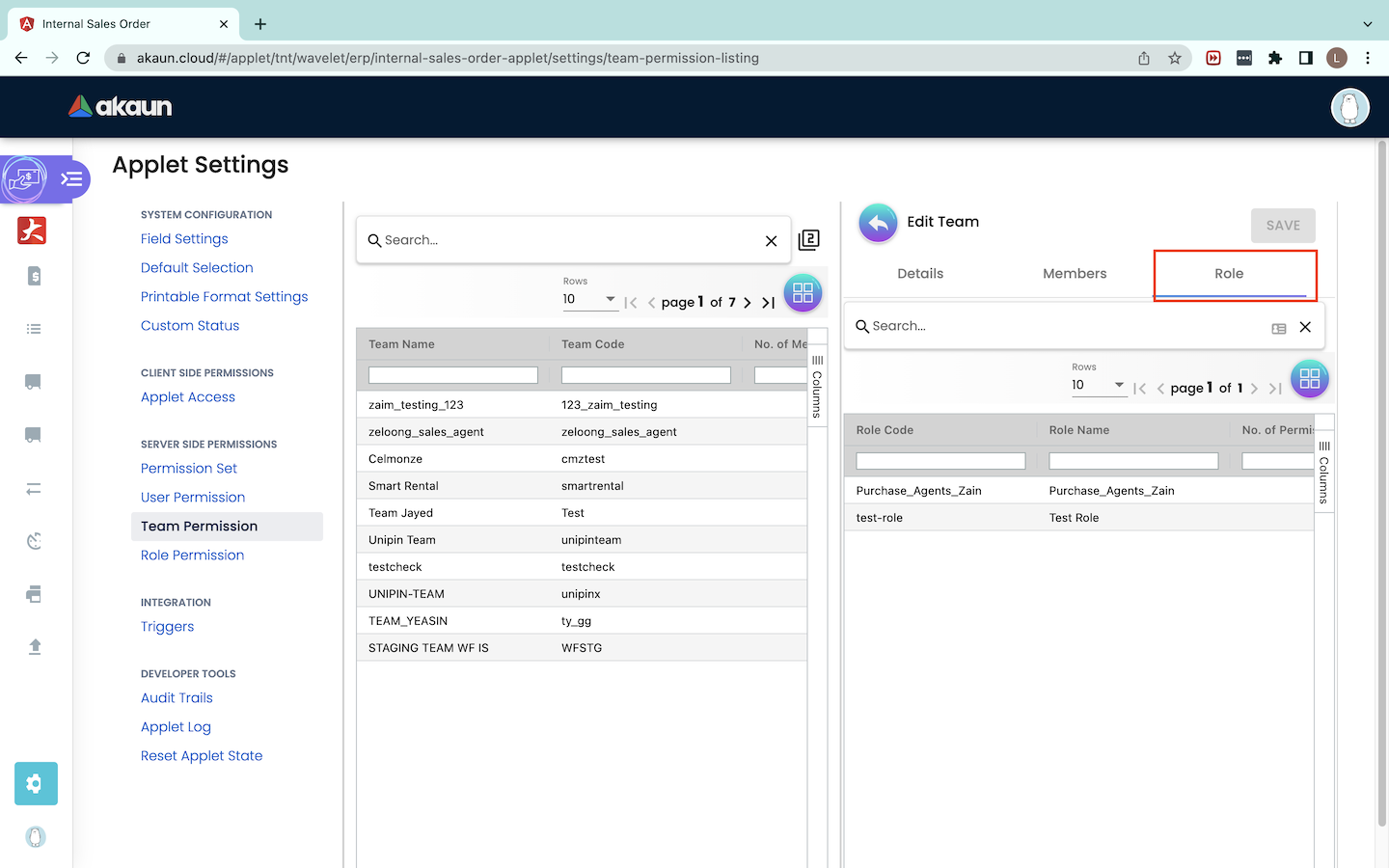The height and width of the screenshot is (868, 1389).
Task: Open the penguin profile avatar in header
Action: [x=1349, y=107]
